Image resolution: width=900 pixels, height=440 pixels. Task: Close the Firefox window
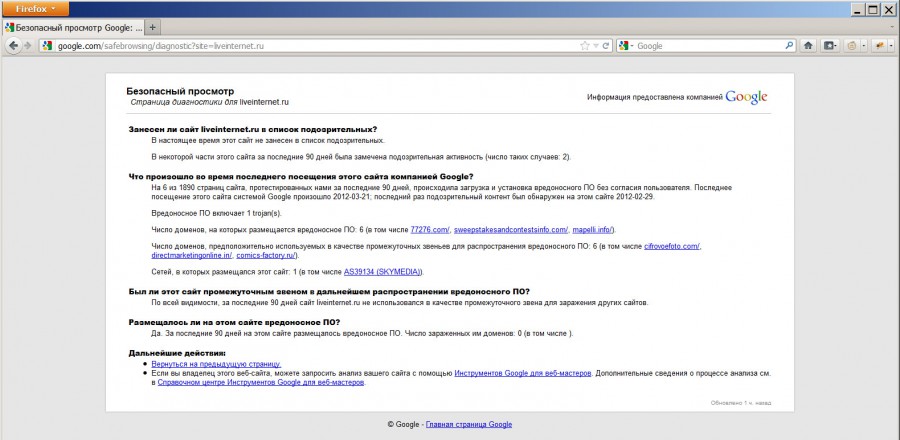coord(889,9)
